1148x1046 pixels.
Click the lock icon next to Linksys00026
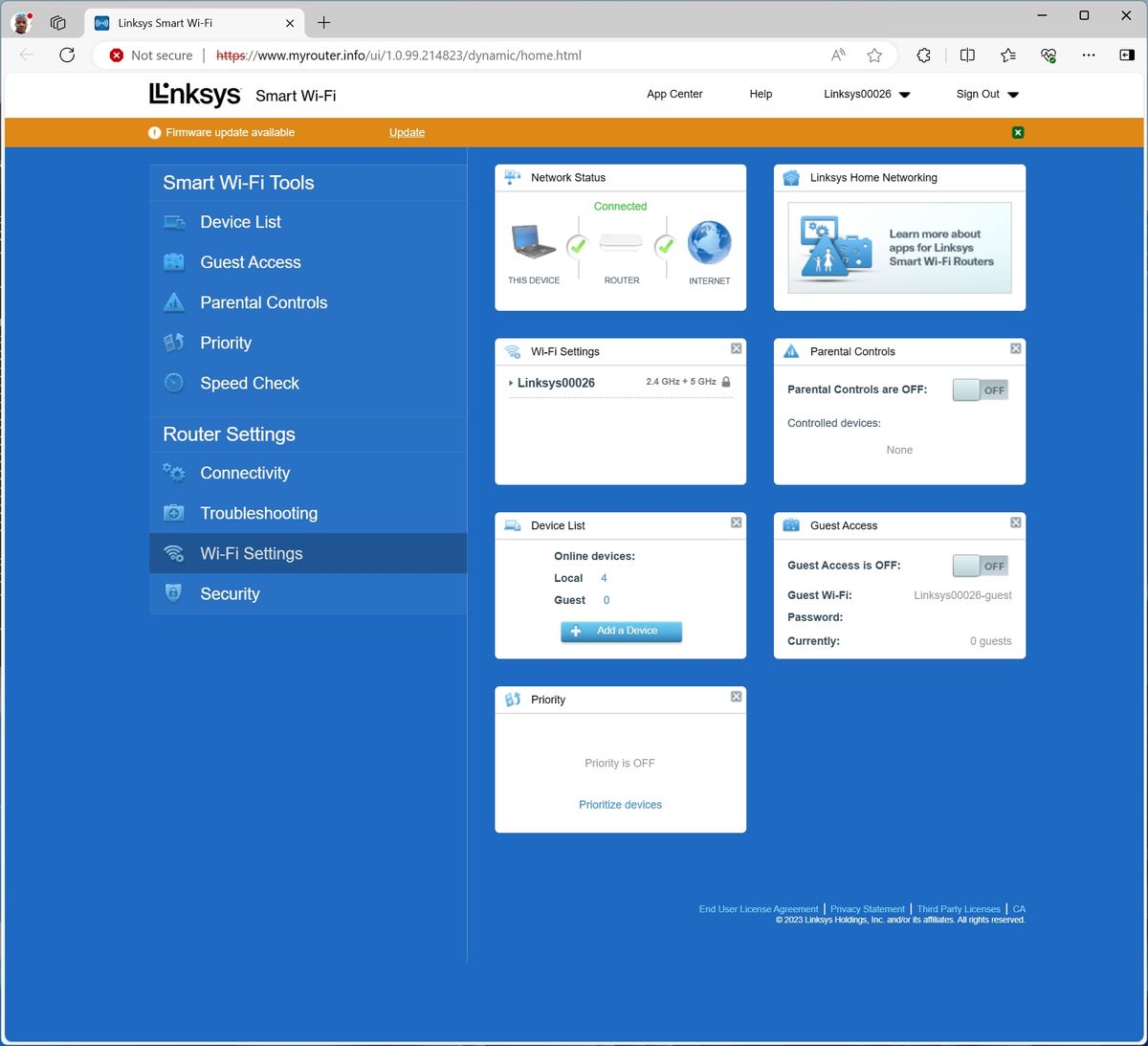click(726, 382)
